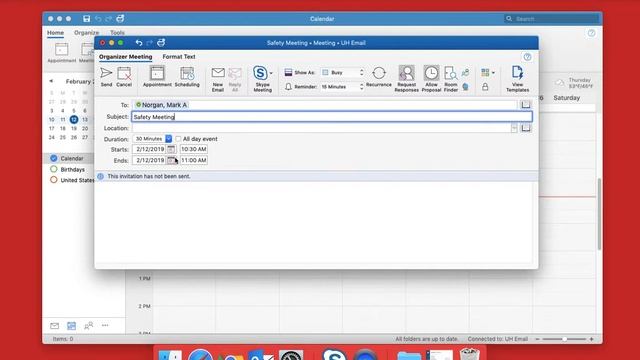
Task: Create a New Email
Action: (x=218, y=79)
